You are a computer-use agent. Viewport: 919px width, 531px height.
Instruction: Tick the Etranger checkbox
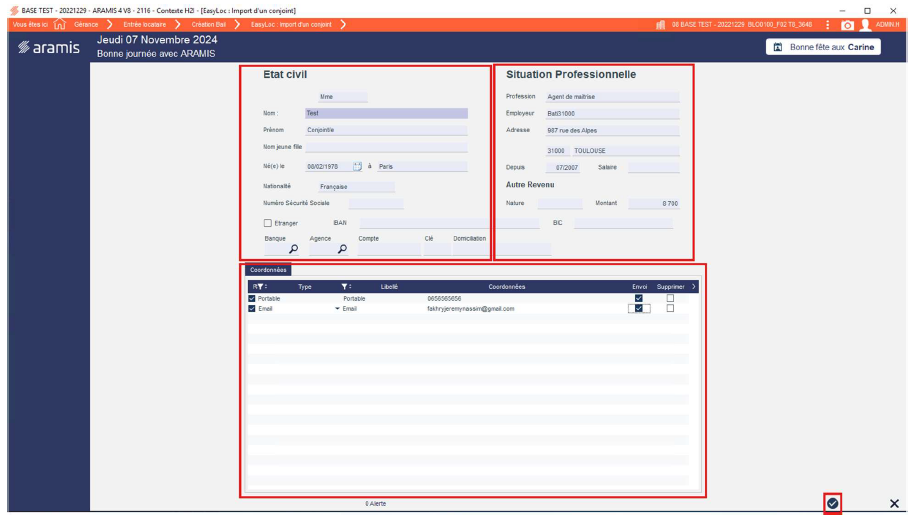click(268, 223)
